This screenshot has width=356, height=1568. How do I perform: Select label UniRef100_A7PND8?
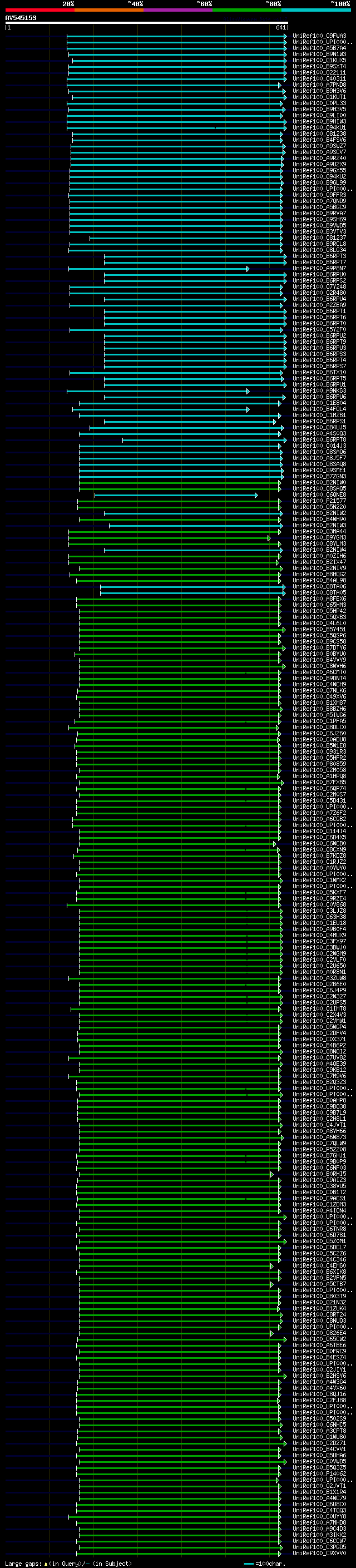click(x=319, y=85)
